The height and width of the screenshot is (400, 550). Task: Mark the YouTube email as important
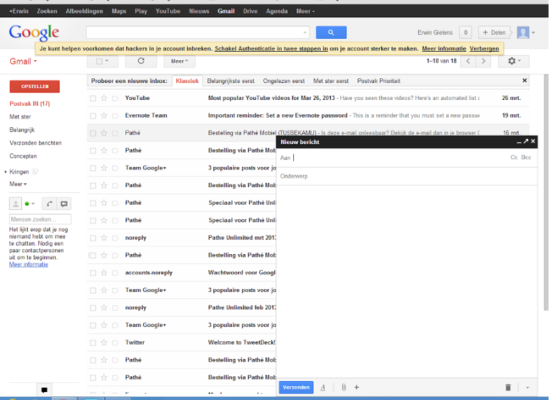pos(115,98)
